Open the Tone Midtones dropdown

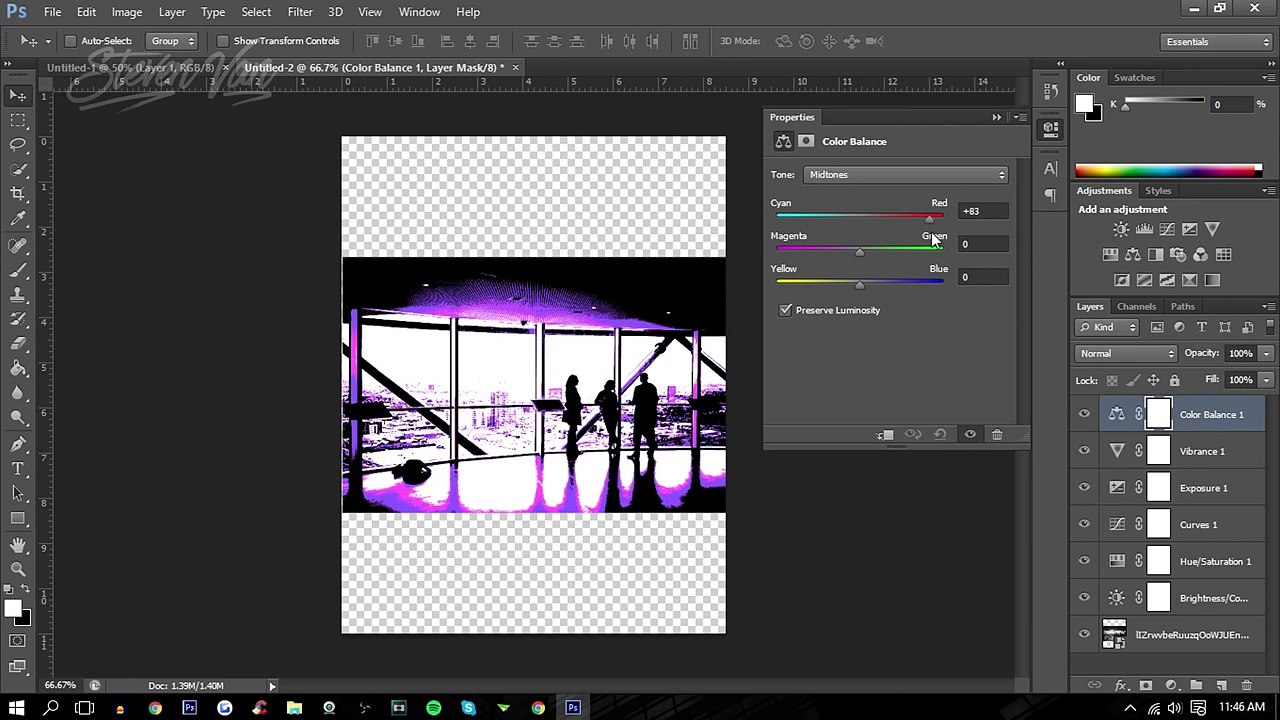pyautogui.click(x=906, y=175)
